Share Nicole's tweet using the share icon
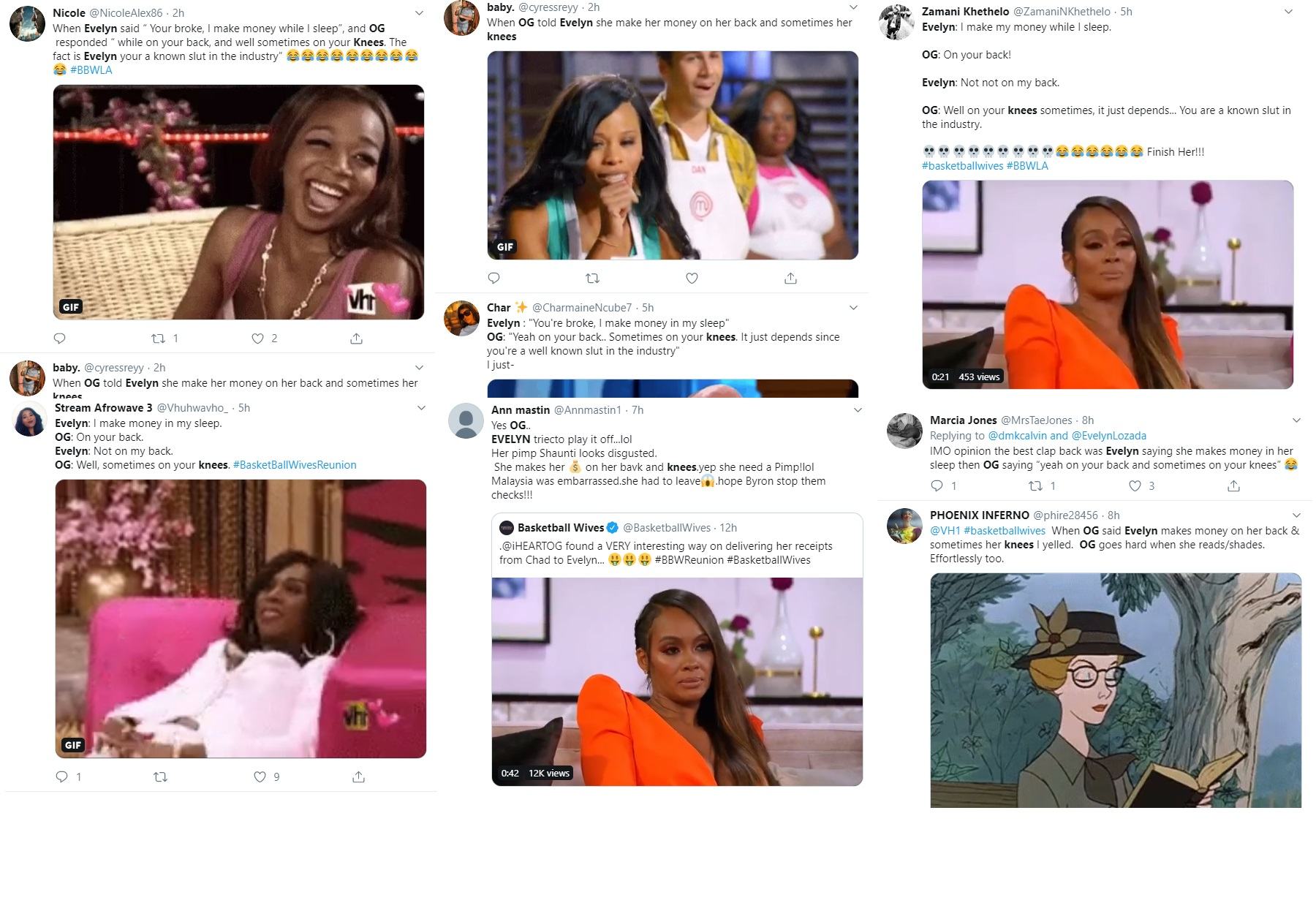 click(356, 339)
